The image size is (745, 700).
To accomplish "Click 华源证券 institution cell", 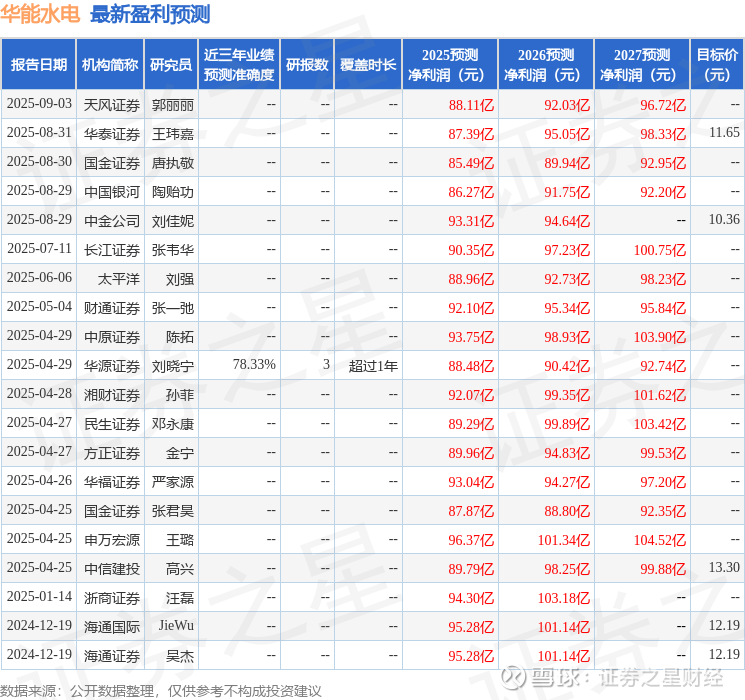I will (112, 366).
